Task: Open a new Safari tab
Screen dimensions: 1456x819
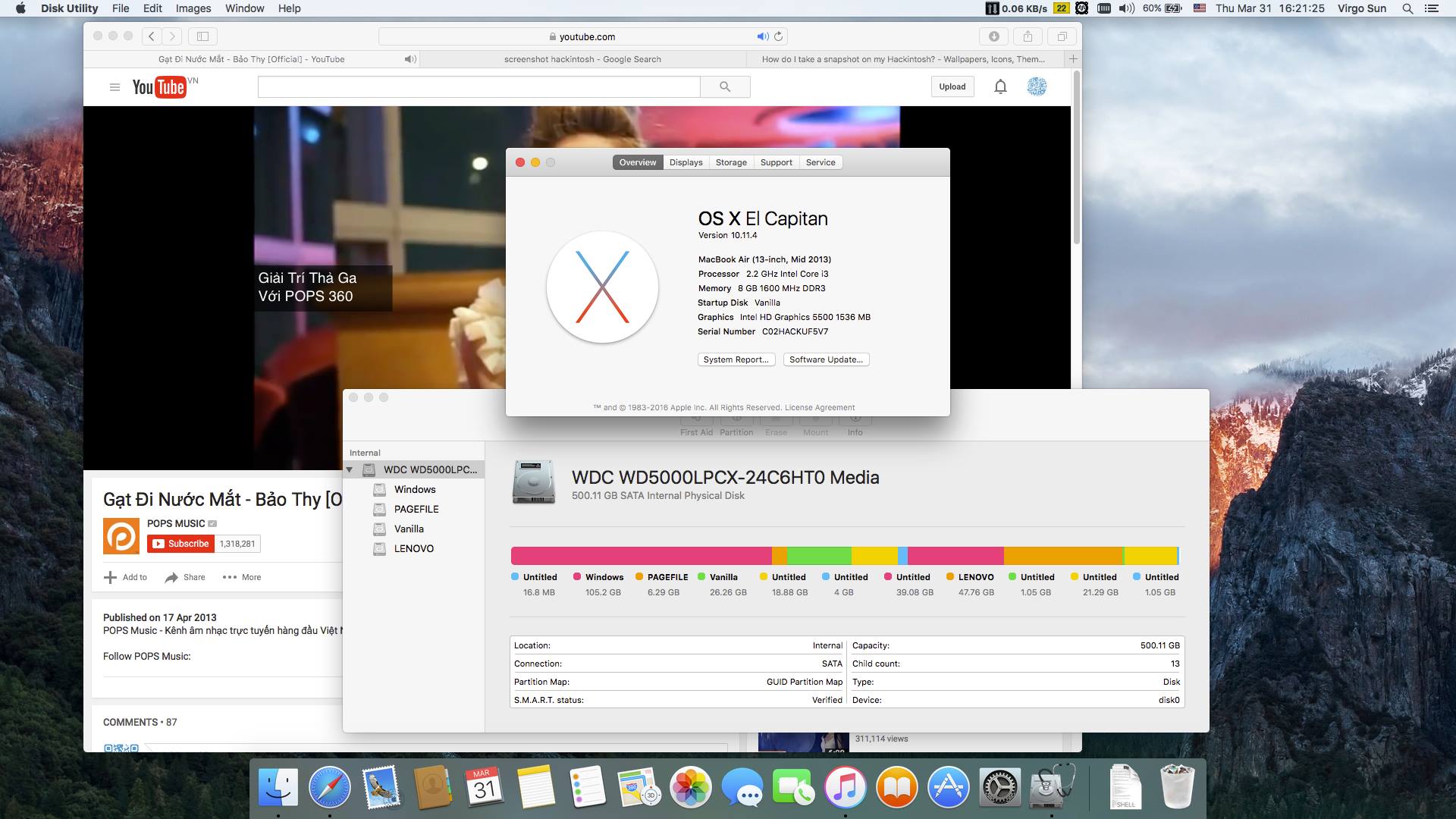Action: click(x=1072, y=59)
